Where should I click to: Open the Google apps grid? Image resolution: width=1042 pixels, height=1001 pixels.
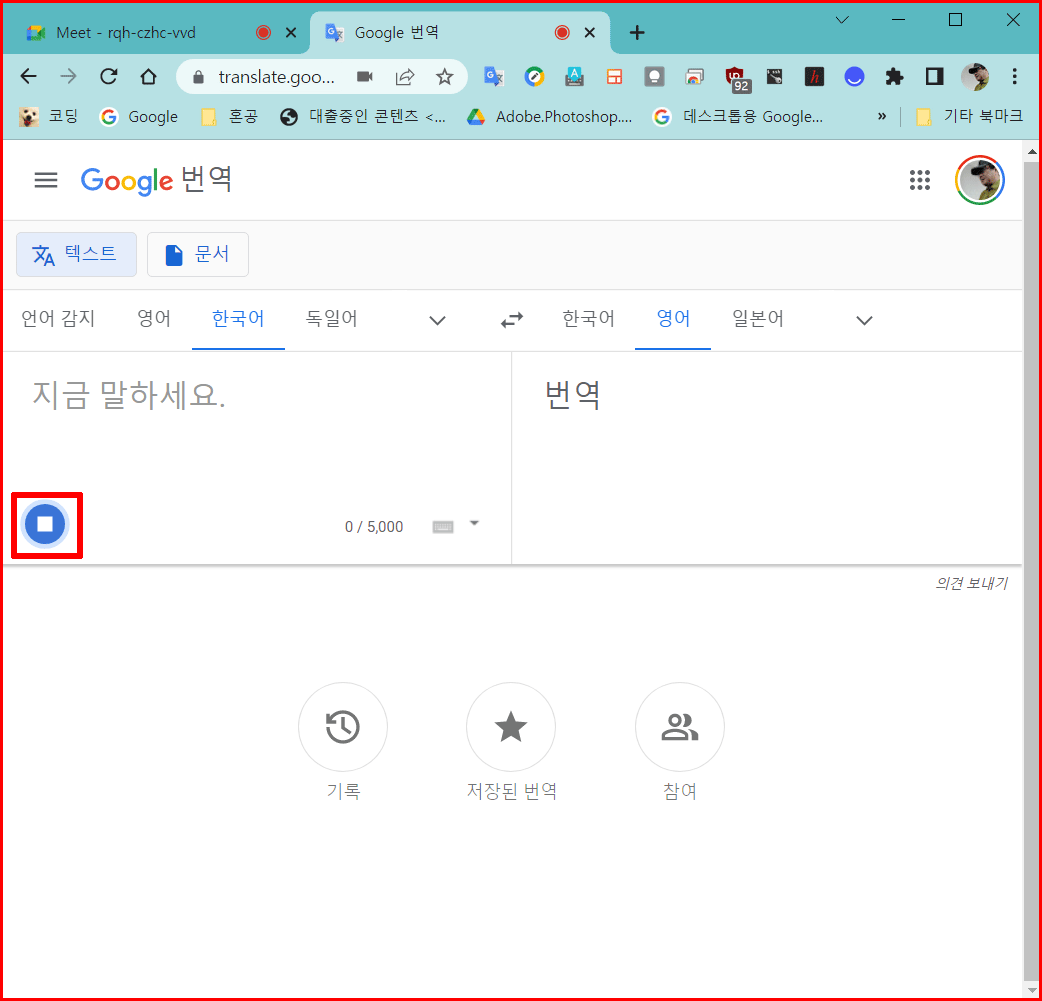920,180
